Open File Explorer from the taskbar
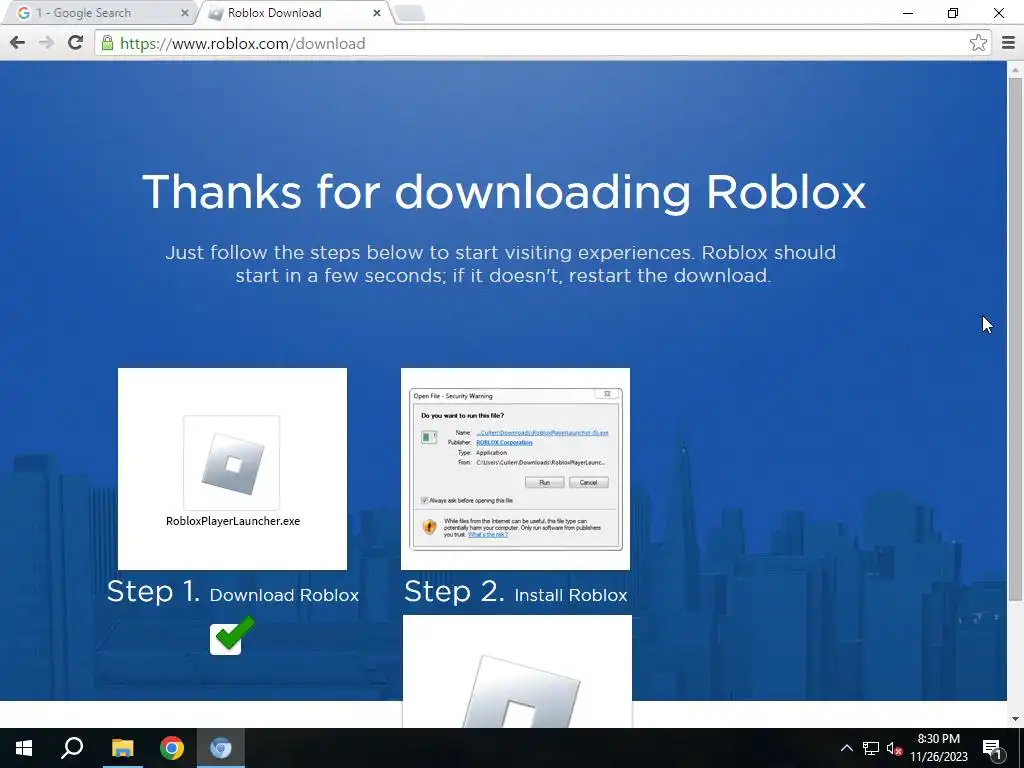 point(122,748)
